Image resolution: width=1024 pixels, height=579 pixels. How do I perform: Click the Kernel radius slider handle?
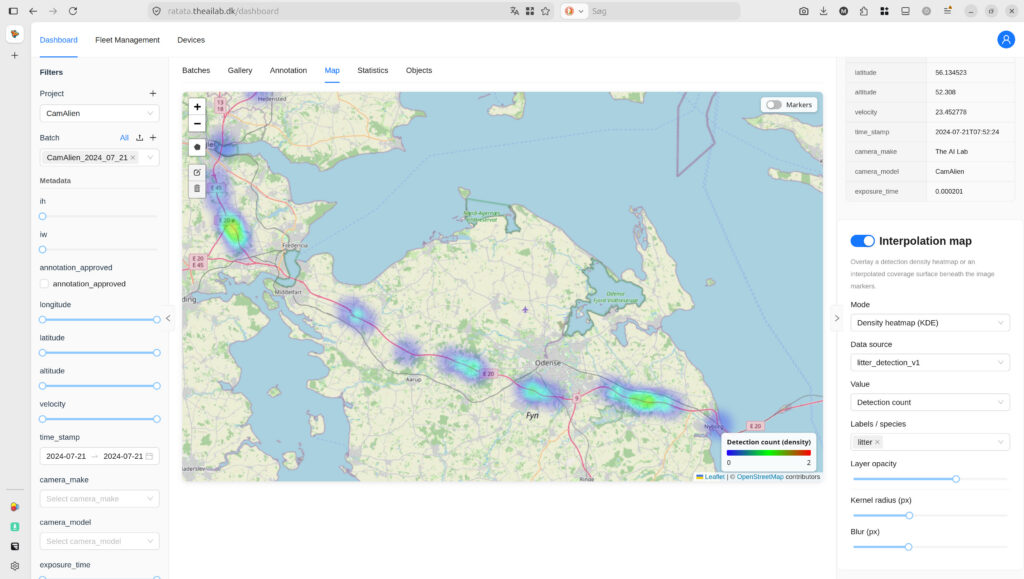(909, 516)
